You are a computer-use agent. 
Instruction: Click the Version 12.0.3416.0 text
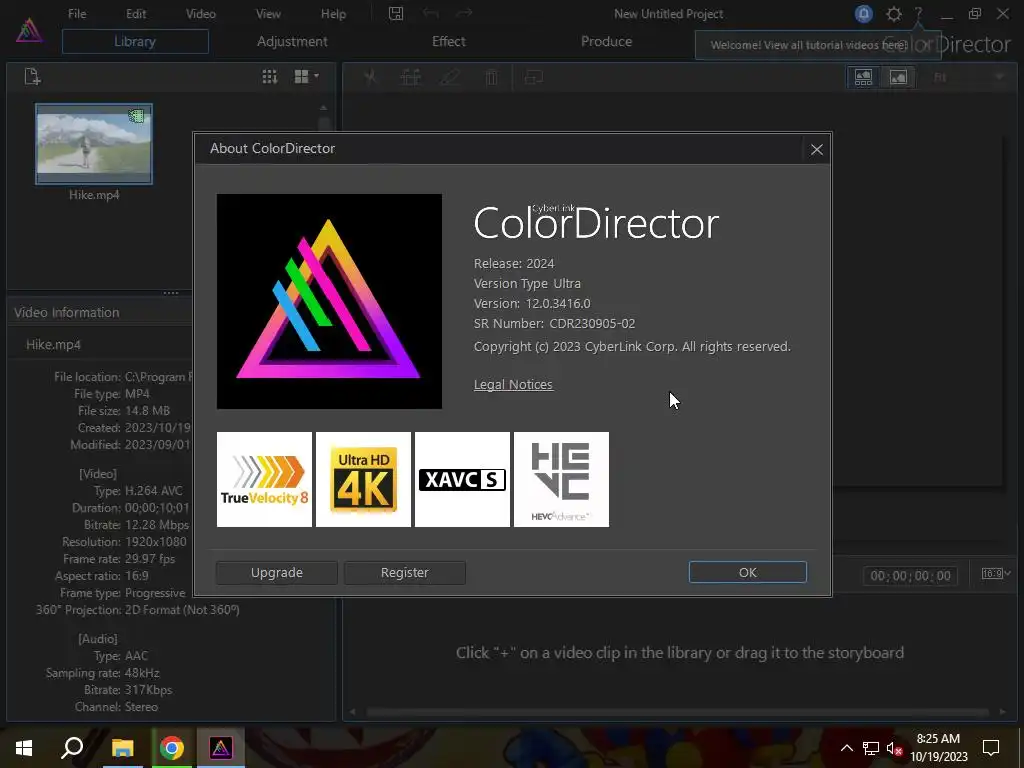click(x=532, y=304)
